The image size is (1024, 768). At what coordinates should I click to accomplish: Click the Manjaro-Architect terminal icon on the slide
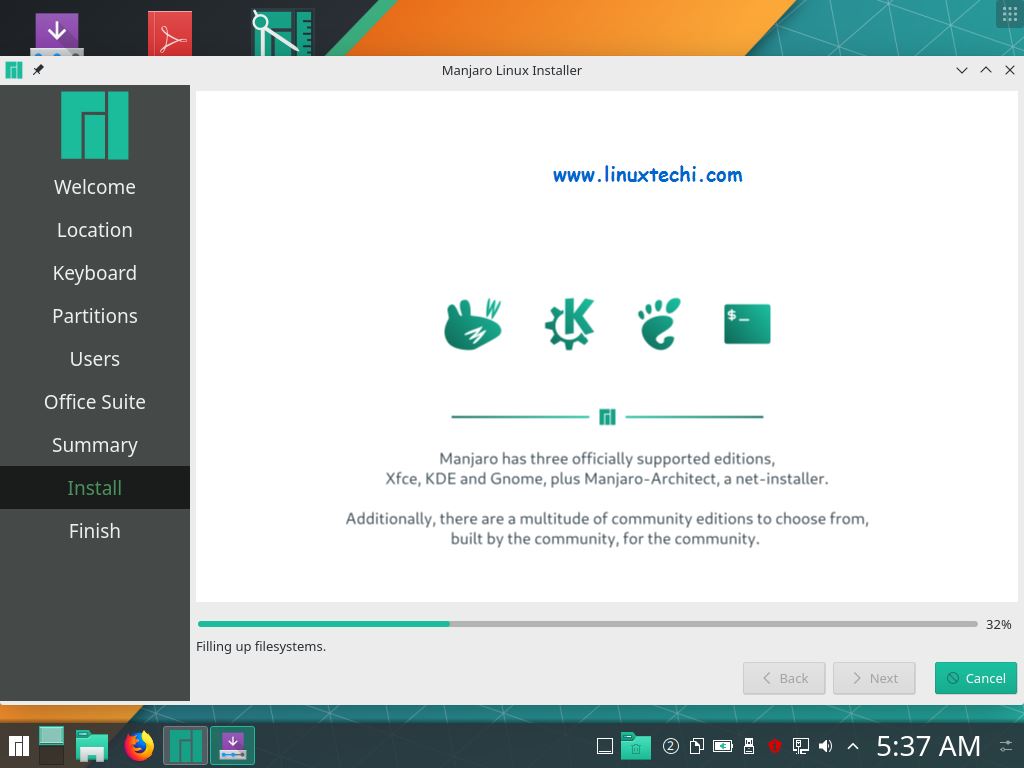746,323
